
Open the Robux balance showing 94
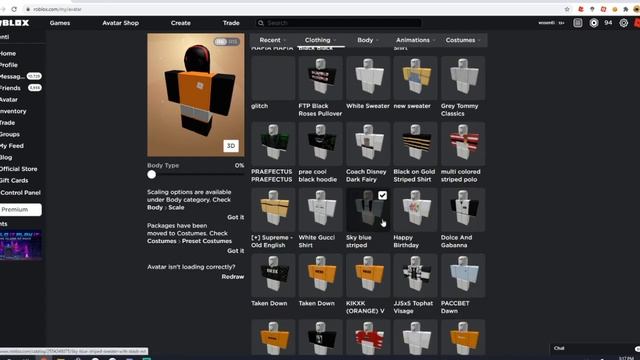(608, 23)
